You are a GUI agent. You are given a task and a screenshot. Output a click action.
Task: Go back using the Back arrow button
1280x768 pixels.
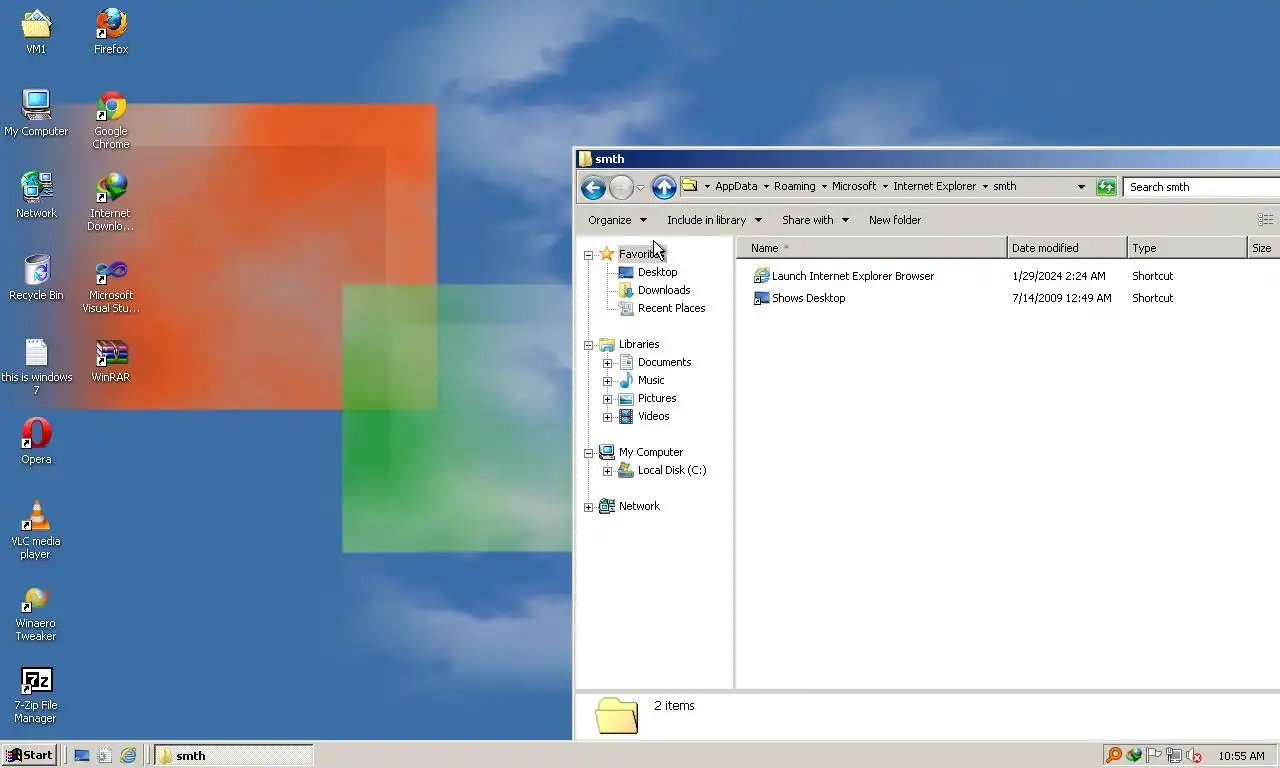[x=593, y=187]
